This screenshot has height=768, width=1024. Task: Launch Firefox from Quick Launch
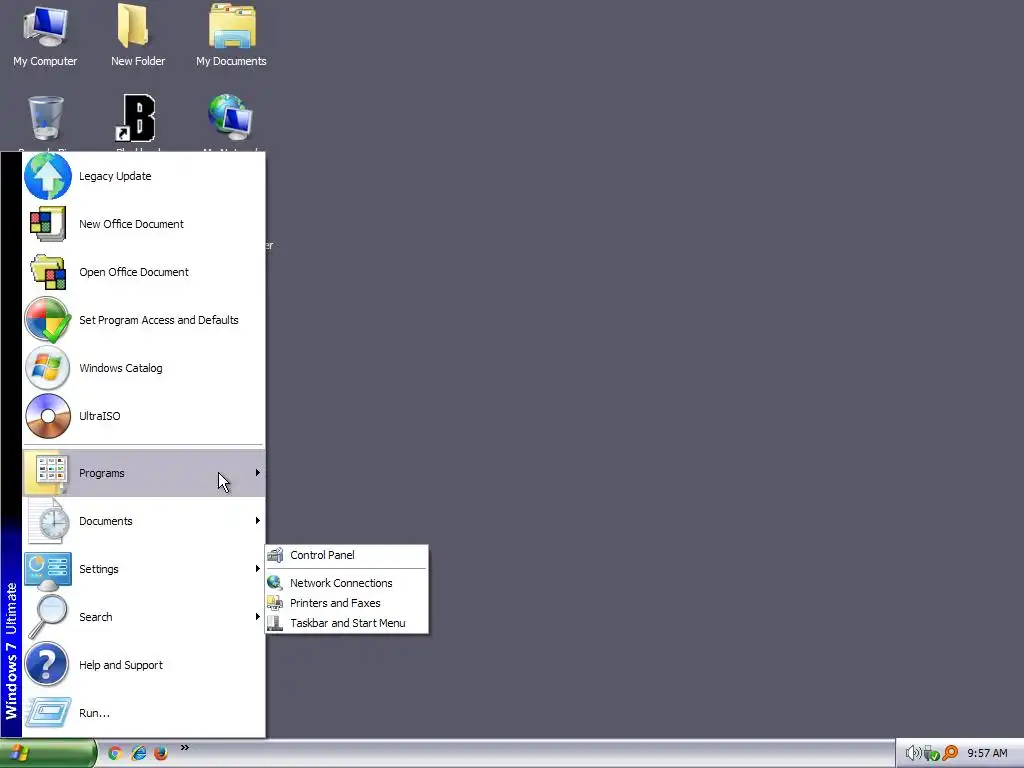pos(161,754)
